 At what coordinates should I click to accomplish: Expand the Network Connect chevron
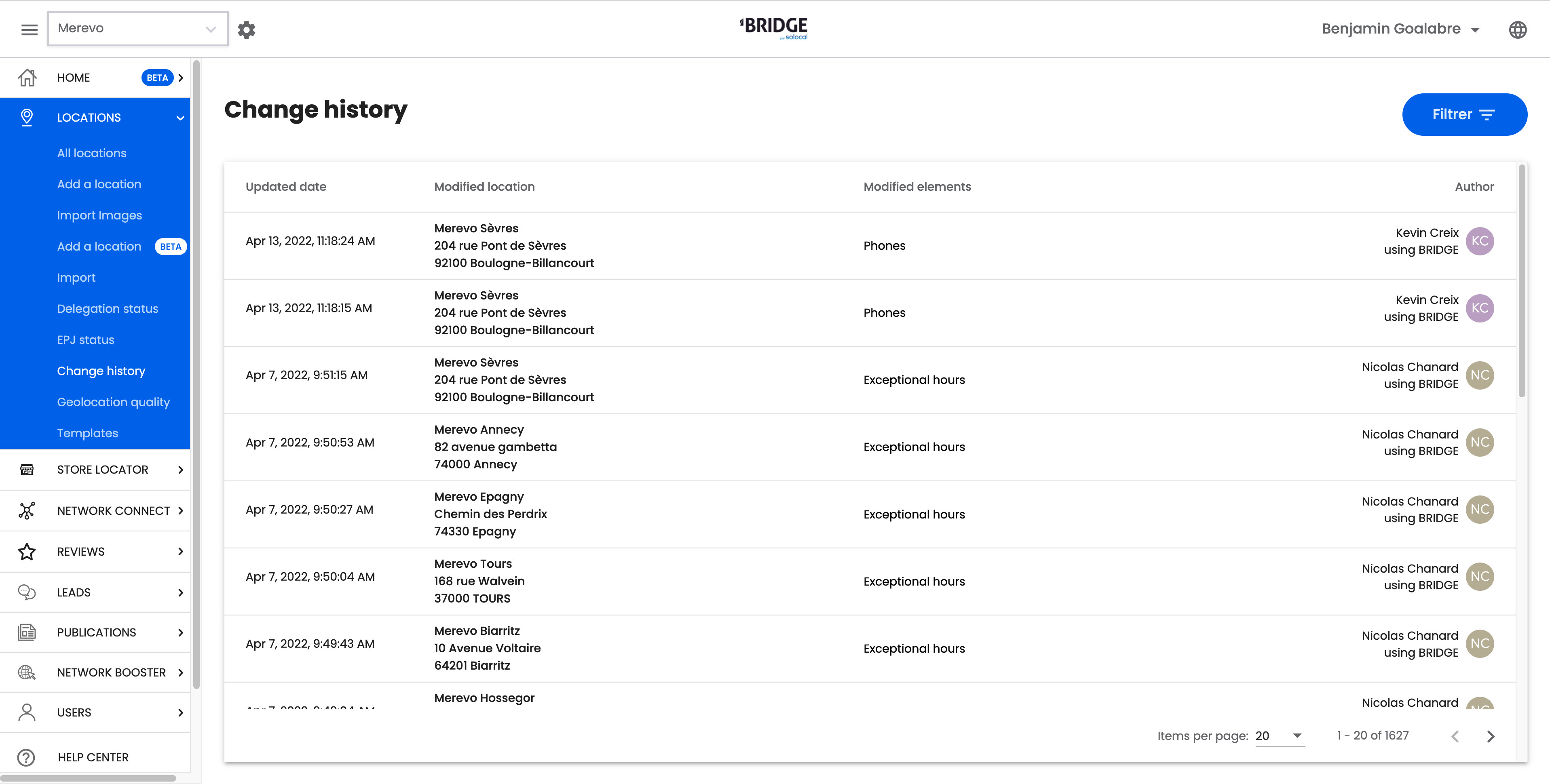pyautogui.click(x=181, y=510)
